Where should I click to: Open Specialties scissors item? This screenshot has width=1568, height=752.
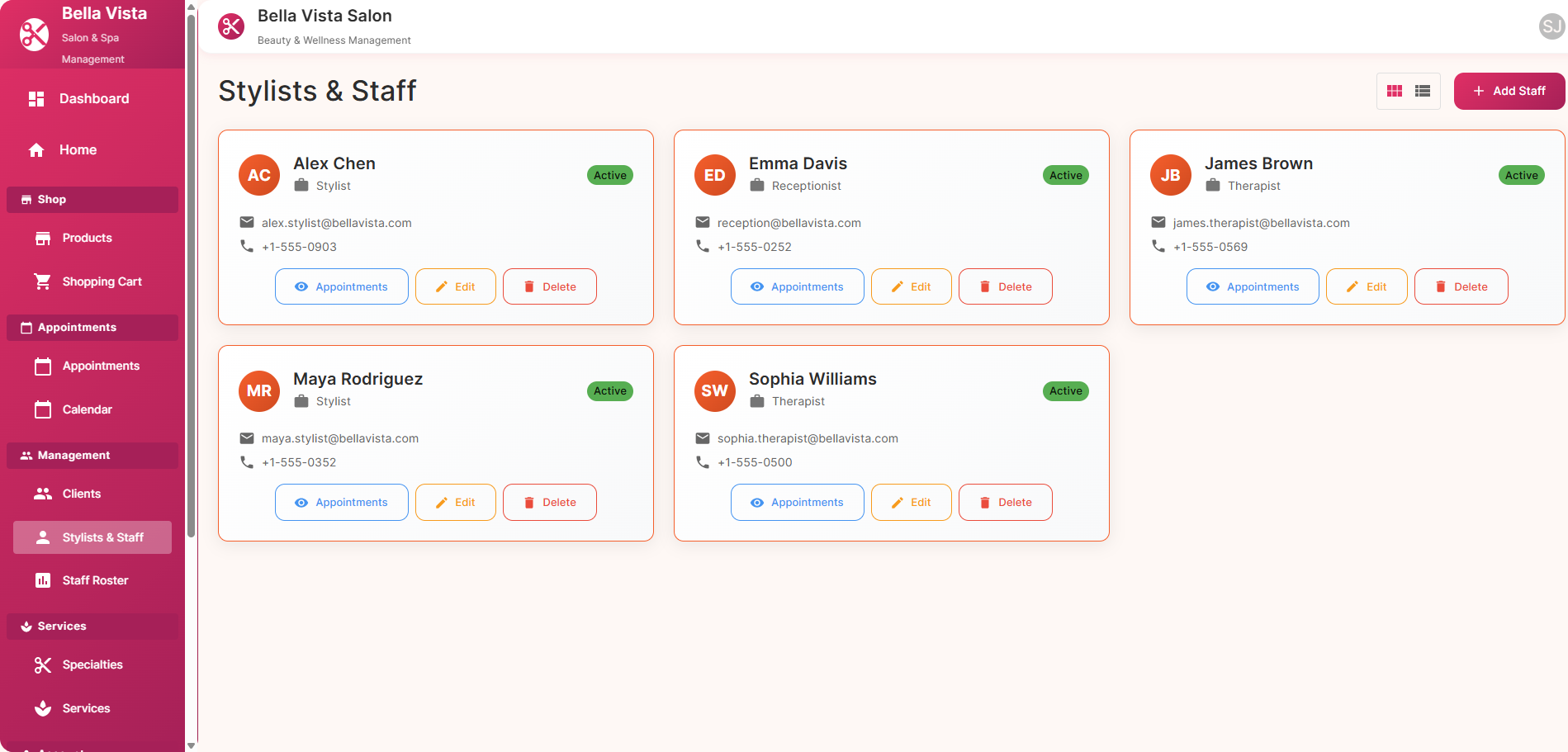click(92, 665)
